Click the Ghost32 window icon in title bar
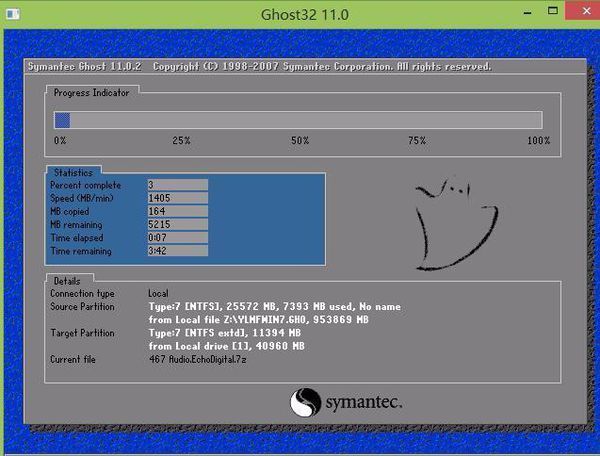Screen dimensions: 600x456 tap(13, 14)
